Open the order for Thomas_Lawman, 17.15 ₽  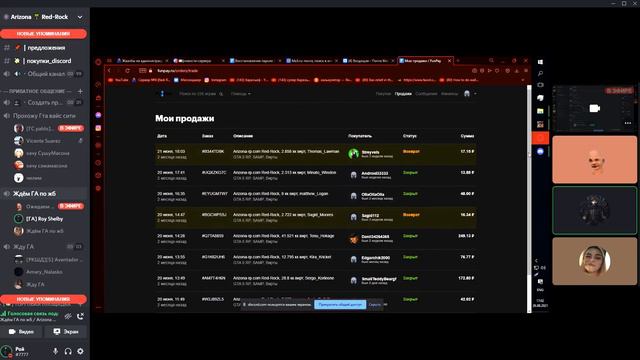[315, 154]
